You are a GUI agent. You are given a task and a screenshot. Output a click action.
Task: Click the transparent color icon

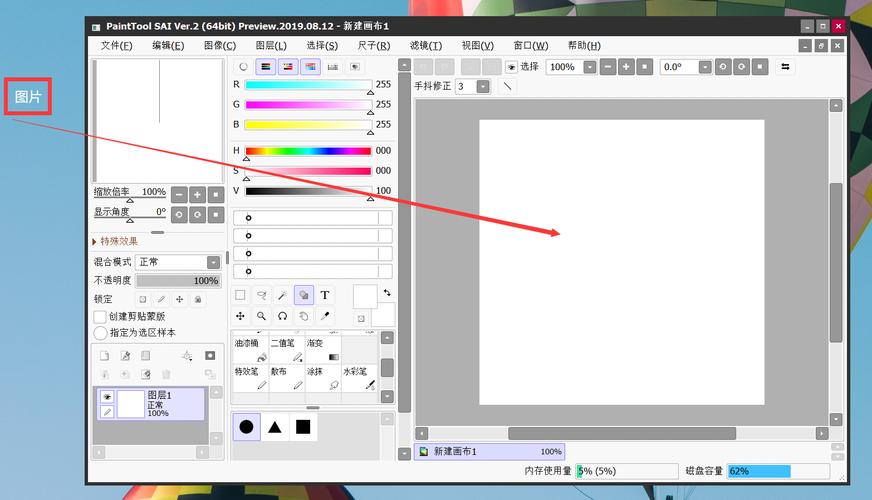pyautogui.click(x=361, y=319)
